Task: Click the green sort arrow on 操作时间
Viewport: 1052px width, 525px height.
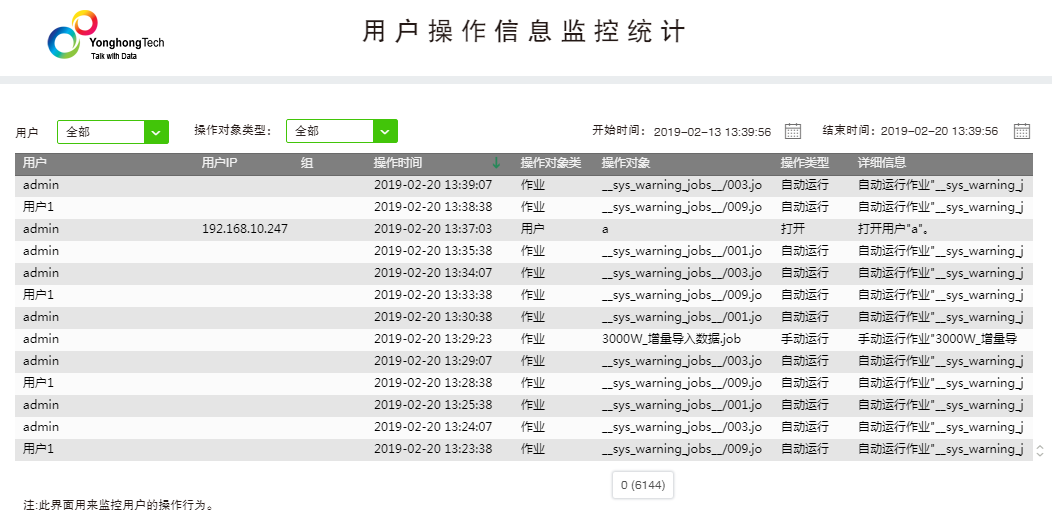Action: pos(496,163)
